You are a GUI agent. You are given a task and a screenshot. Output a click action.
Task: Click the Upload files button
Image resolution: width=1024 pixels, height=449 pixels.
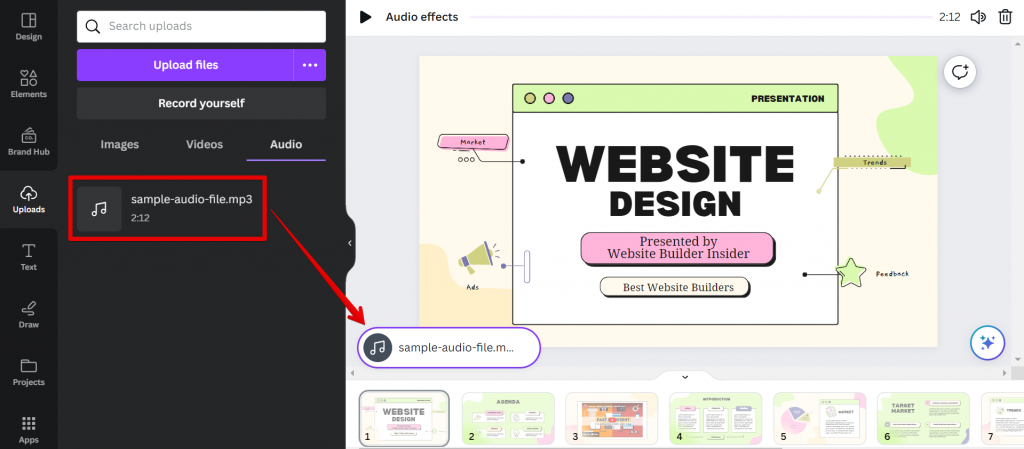pos(185,65)
